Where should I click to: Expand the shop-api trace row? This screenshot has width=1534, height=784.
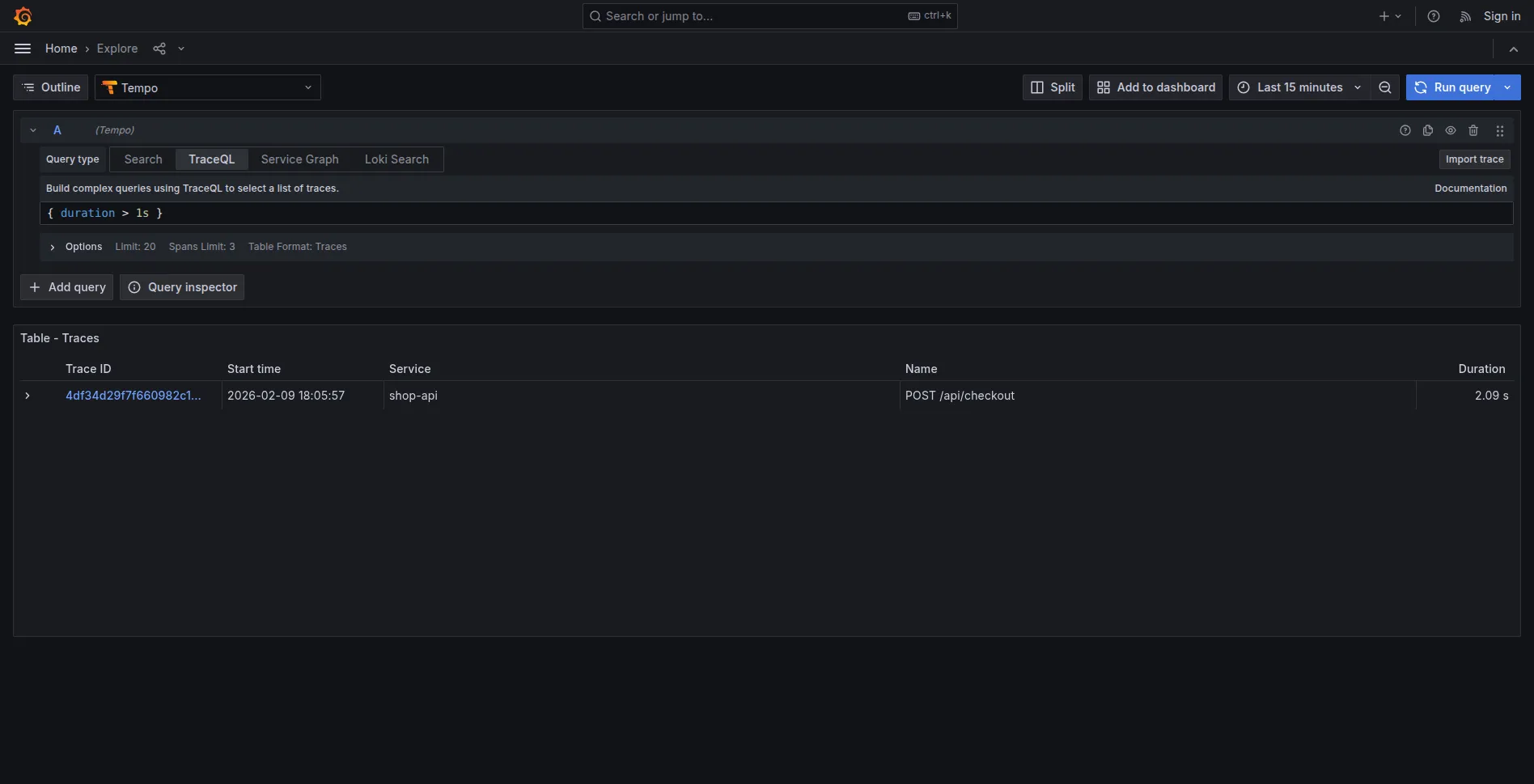tap(28, 396)
